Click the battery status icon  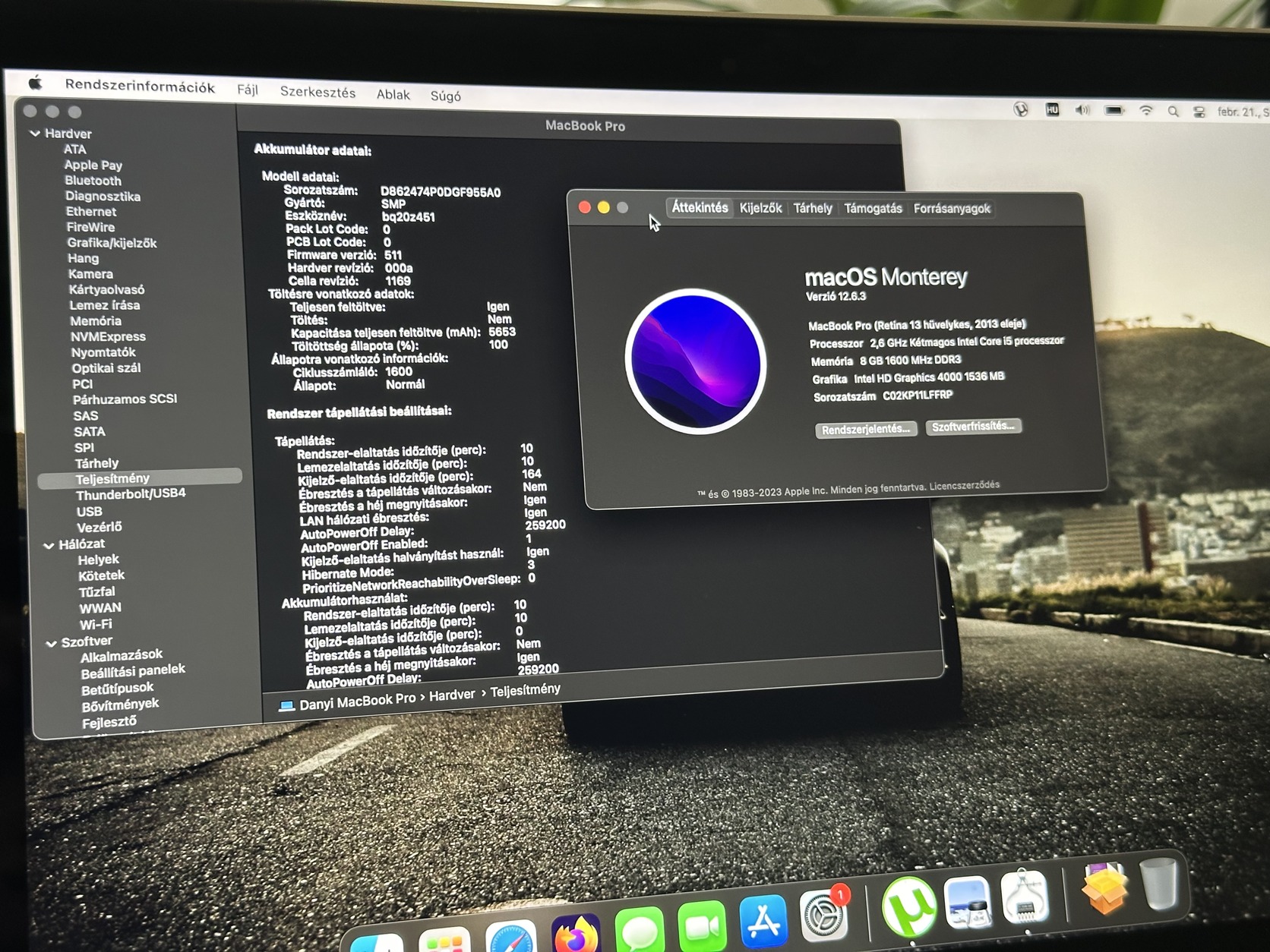click(x=1114, y=111)
